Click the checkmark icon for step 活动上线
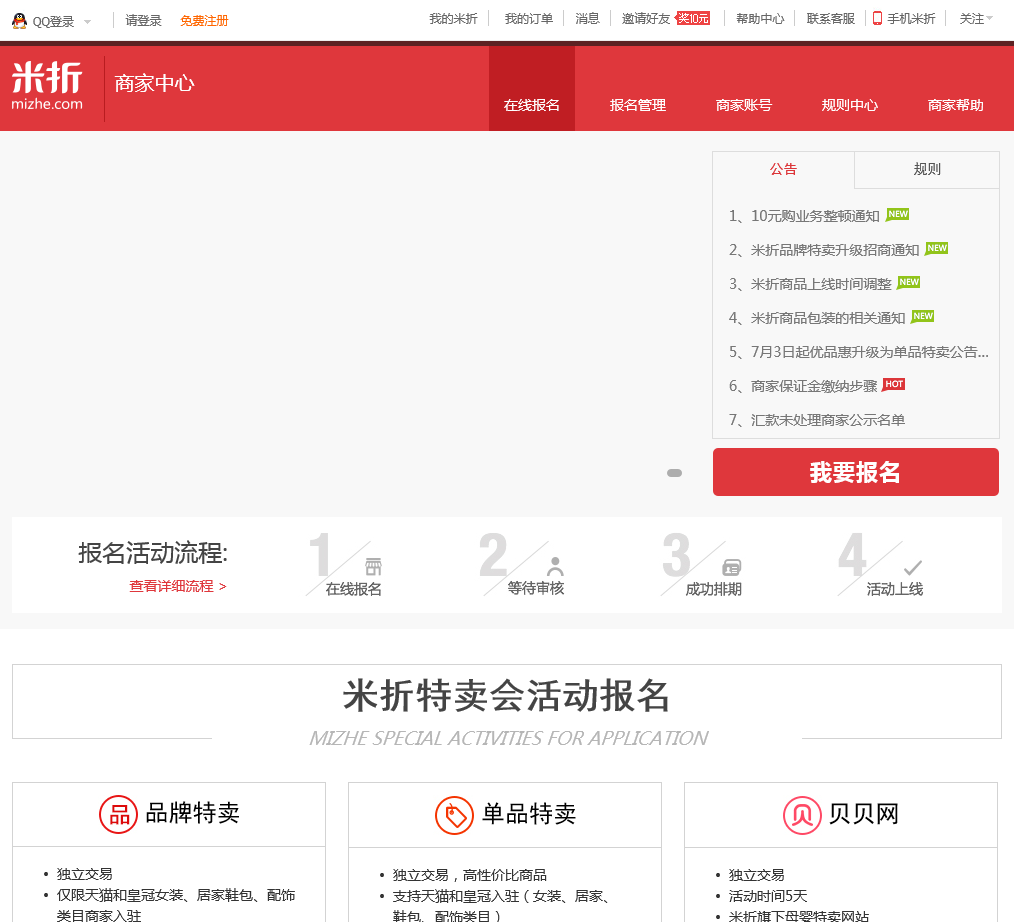Screen dimensions: 1014x922 tap(913, 568)
